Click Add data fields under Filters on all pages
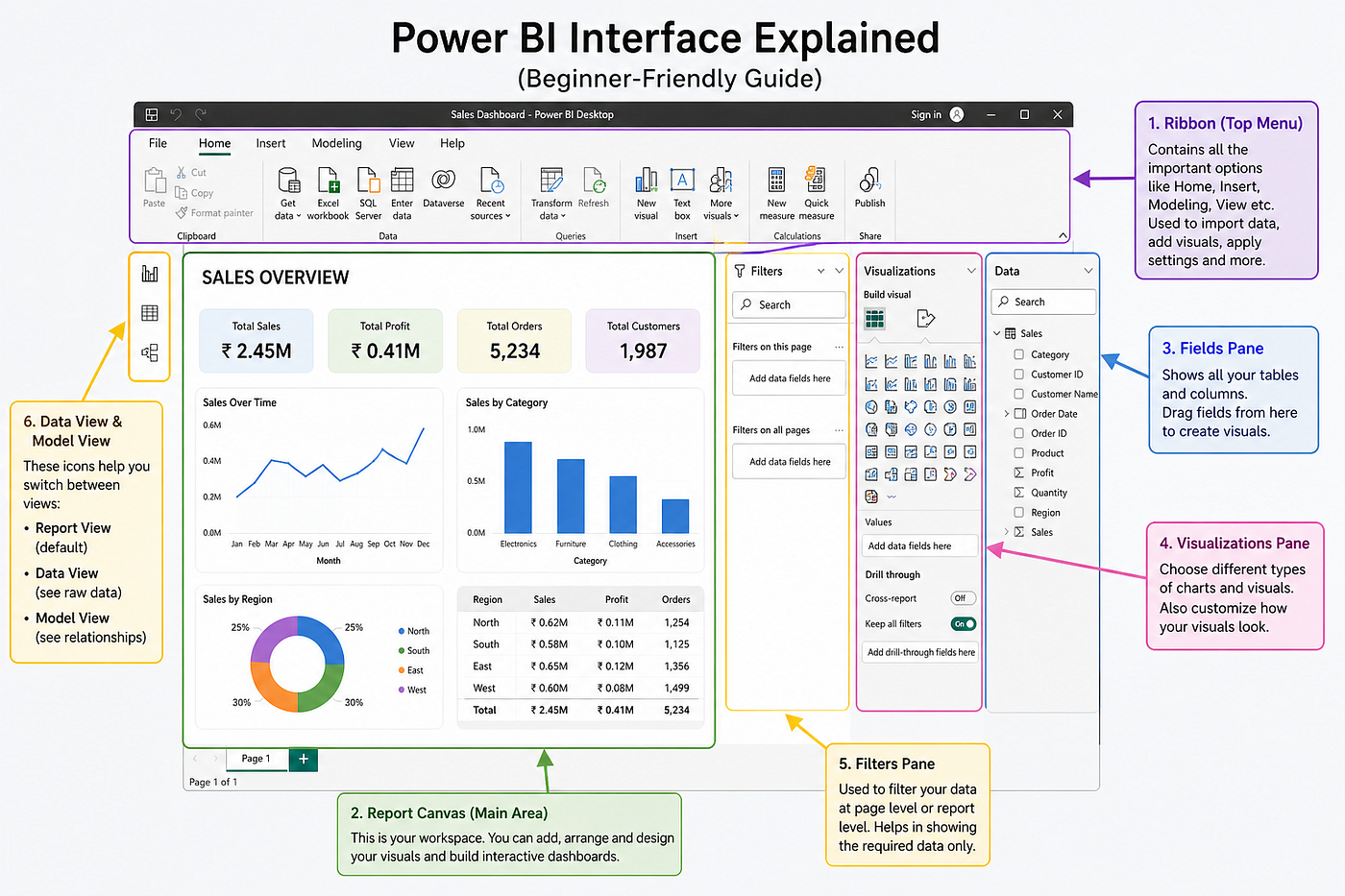1345x896 pixels. pyautogui.click(x=790, y=462)
